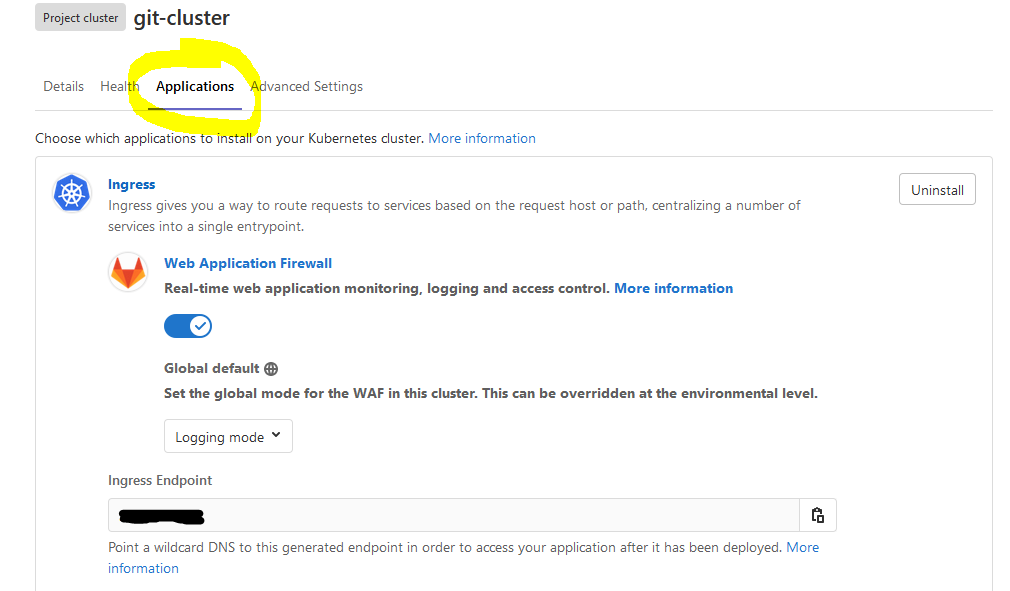Switch to the Details tab

63,86
